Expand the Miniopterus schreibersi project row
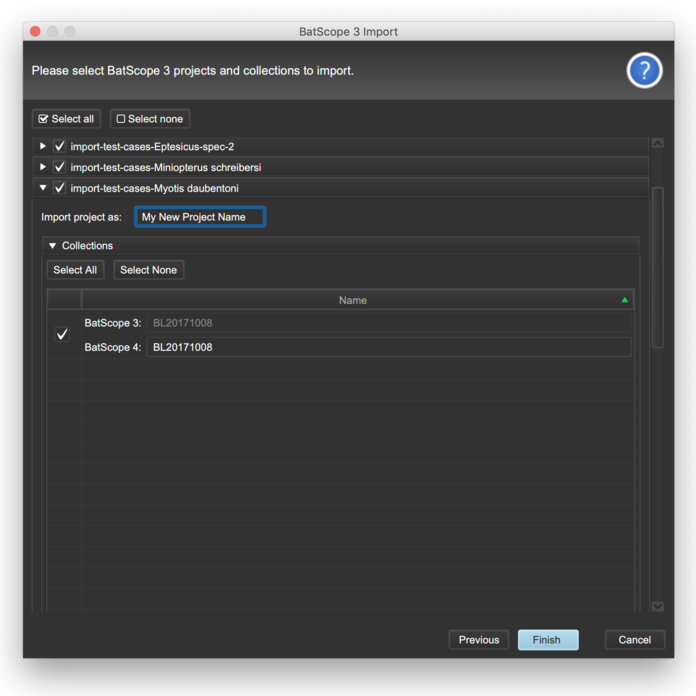The height and width of the screenshot is (696, 696). tap(43, 167)
